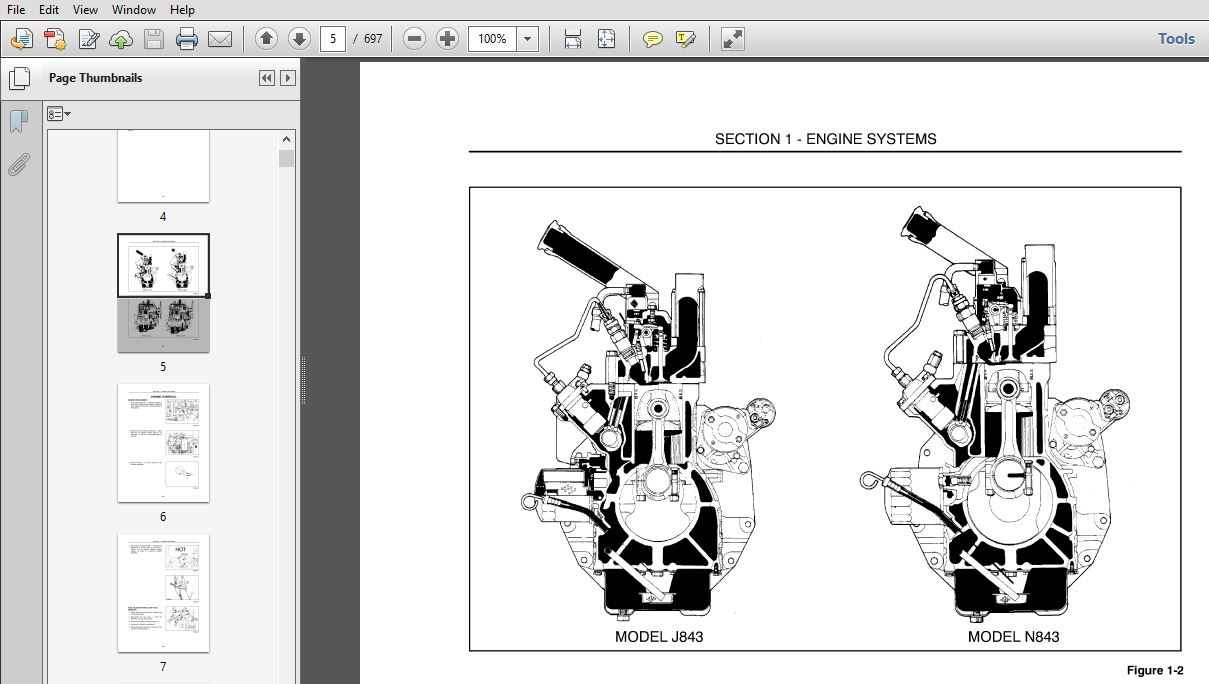Select the Highlight Text tool

685,39
